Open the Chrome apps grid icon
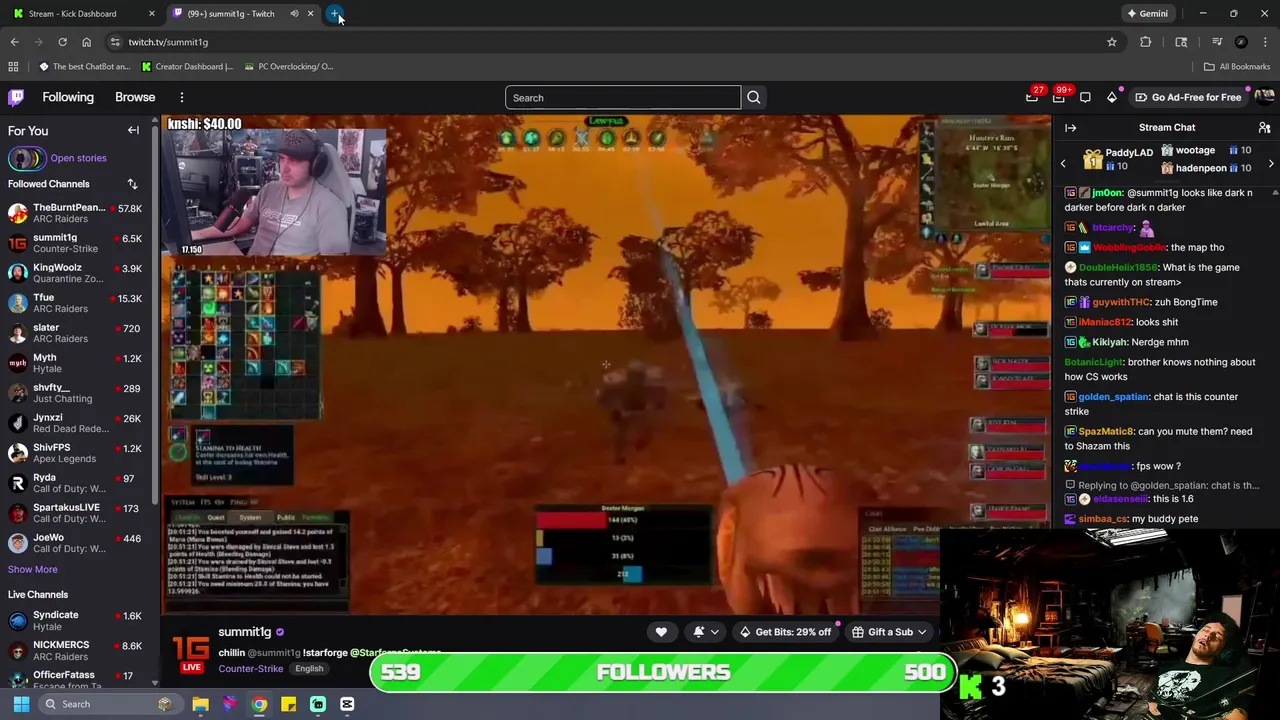The height and width of the screenshot is (720, 1280). (13, 66)
